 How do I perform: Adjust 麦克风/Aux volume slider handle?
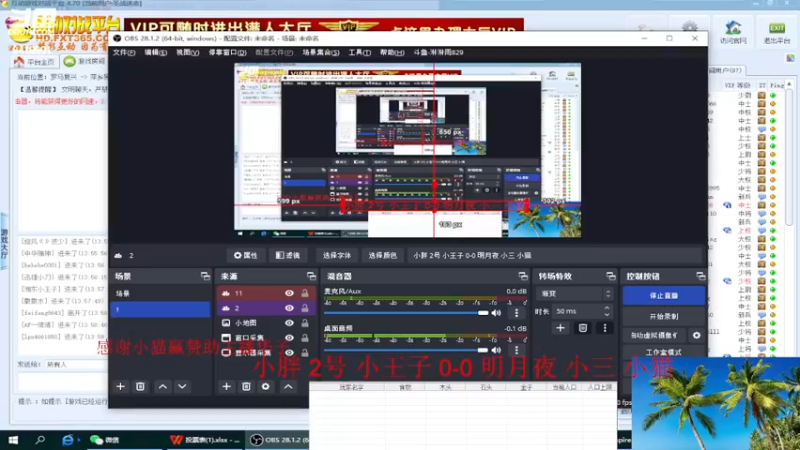click(483, 313)
